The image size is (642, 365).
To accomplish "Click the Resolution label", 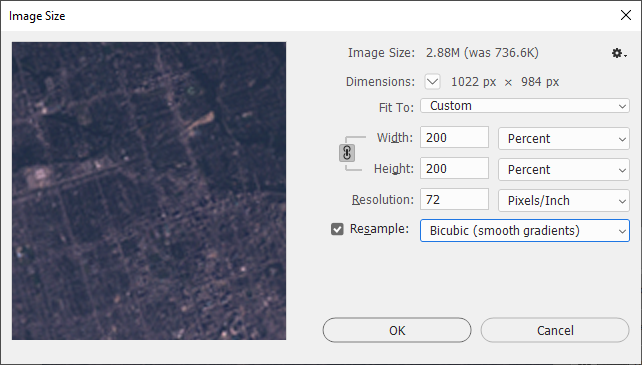I will [x=383, y=200].
